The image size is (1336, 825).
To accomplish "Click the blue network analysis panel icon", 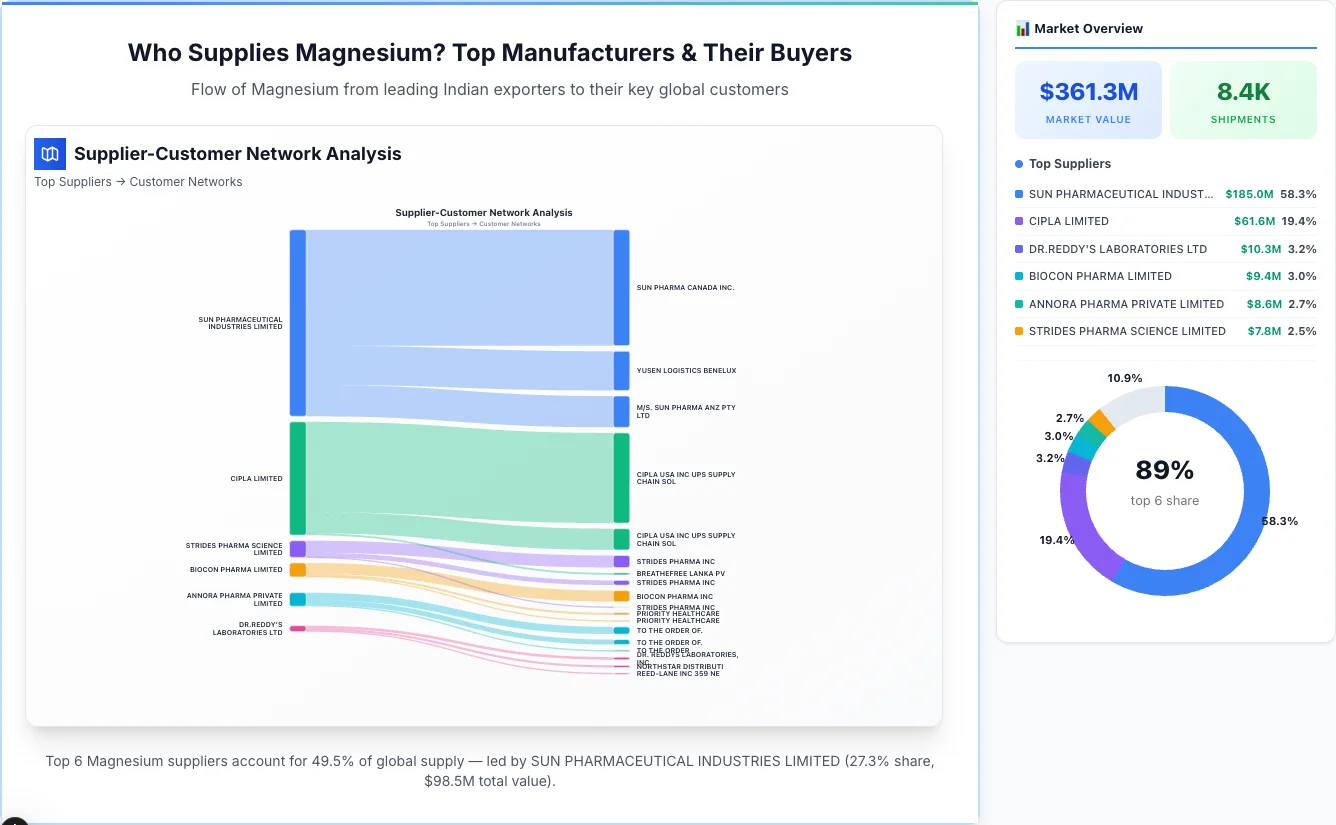I will click(49, 154).
